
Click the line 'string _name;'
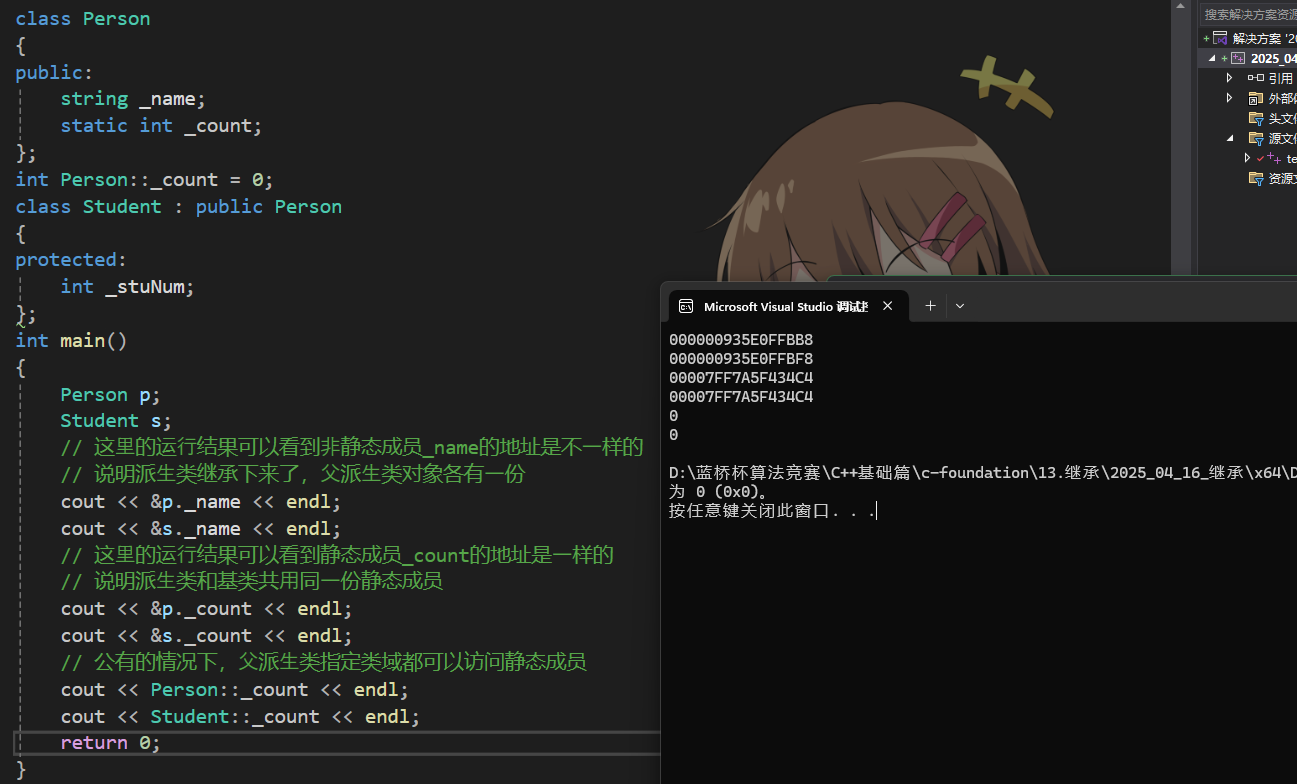[x=132, y=99]
